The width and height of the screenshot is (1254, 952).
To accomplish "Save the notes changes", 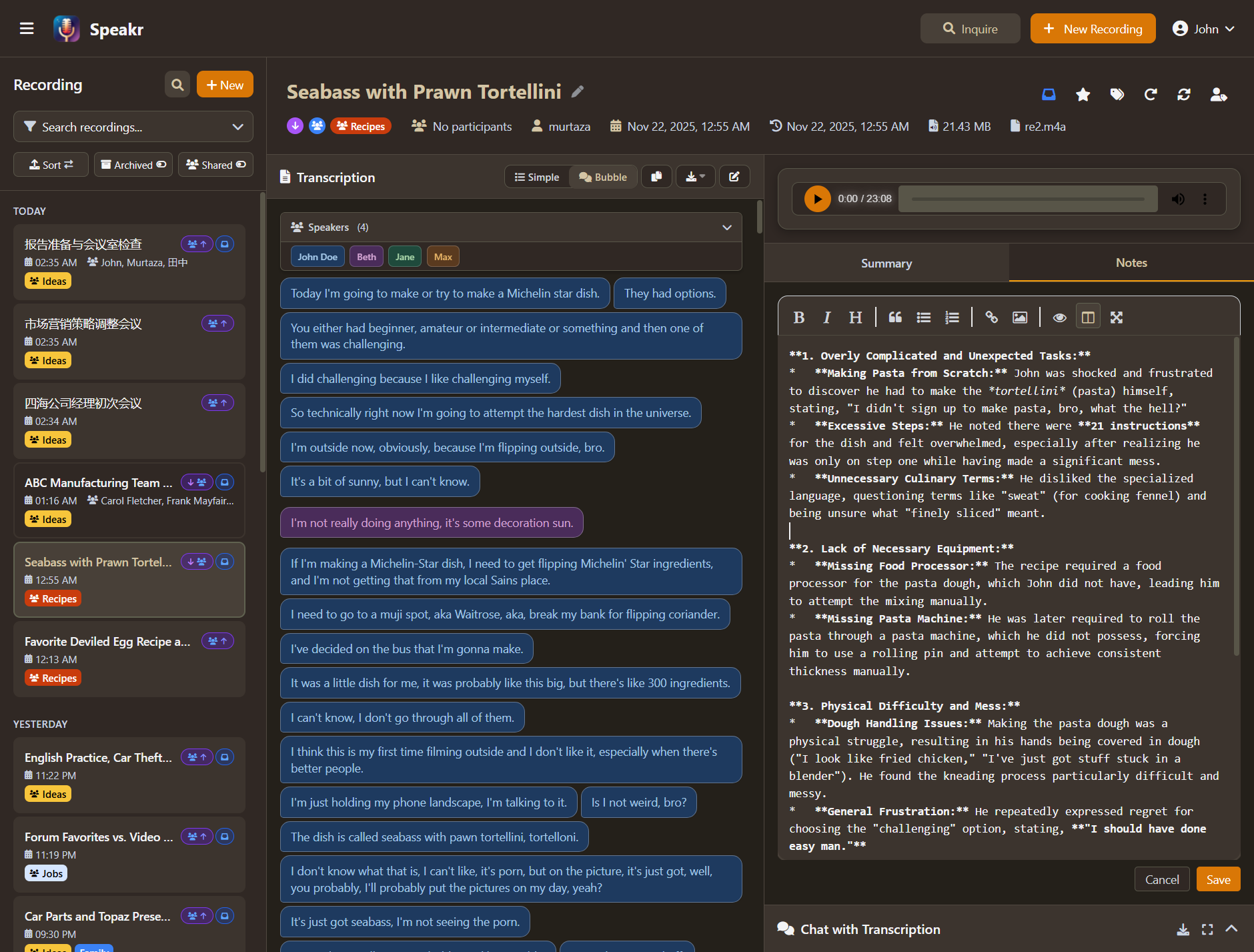I will (1217, 879).
